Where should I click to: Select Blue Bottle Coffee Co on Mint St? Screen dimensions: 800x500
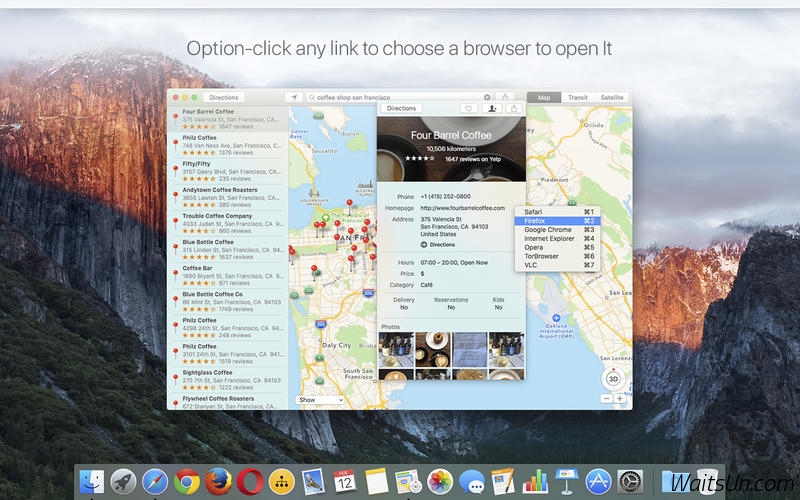[228, 302]
